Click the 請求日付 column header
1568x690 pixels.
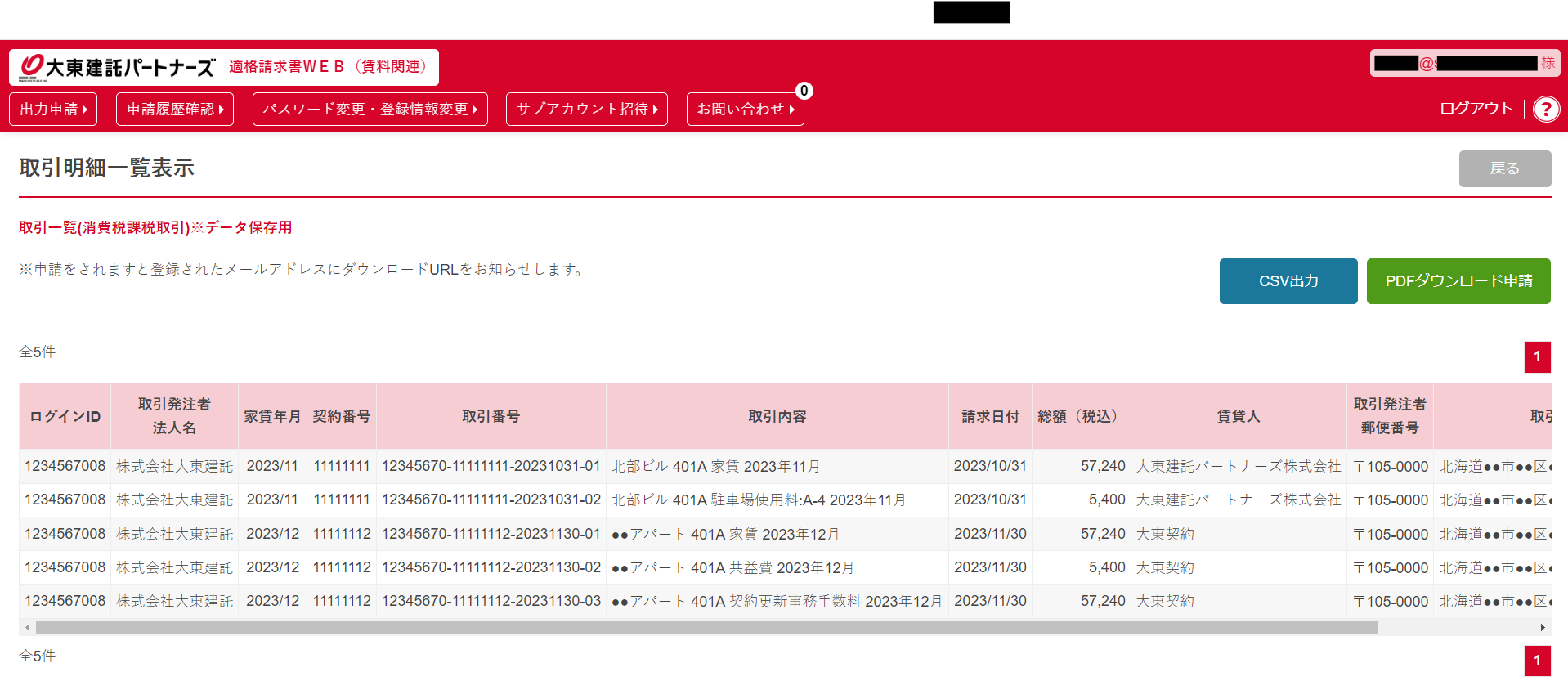pos(990,416)
